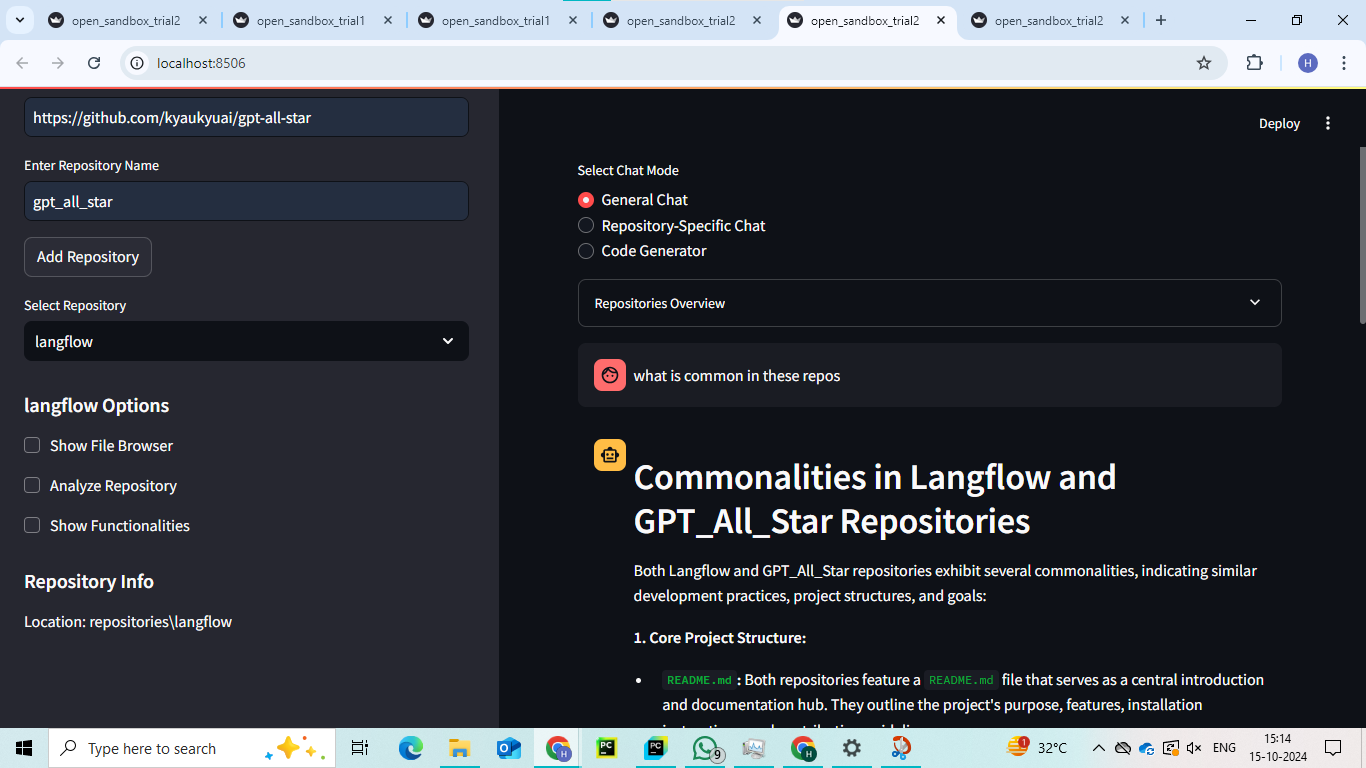1366x768 pixels.
Task: Close the active open_sandbox_trial2 tab
Action: click(941, 20)
